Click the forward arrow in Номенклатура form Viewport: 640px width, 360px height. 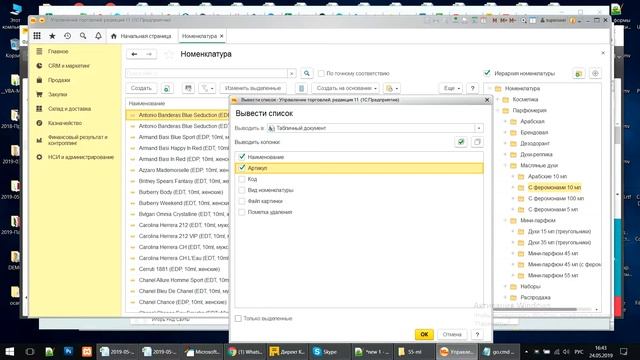(149, 54)
